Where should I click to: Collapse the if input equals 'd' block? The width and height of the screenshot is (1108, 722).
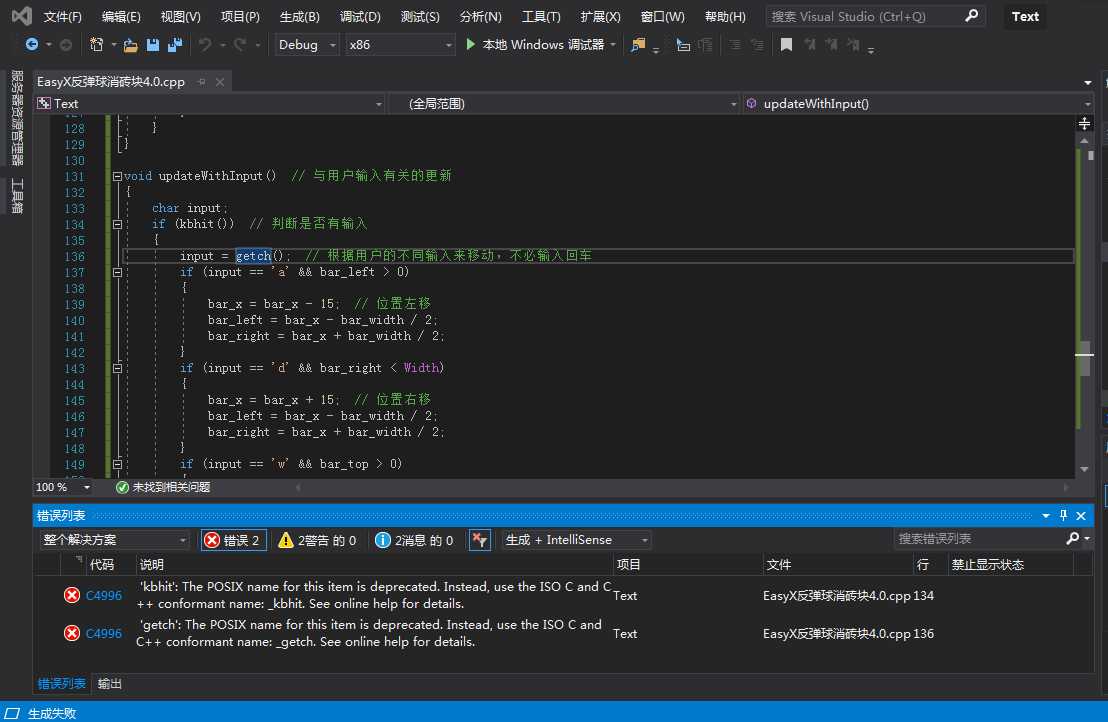117,368
